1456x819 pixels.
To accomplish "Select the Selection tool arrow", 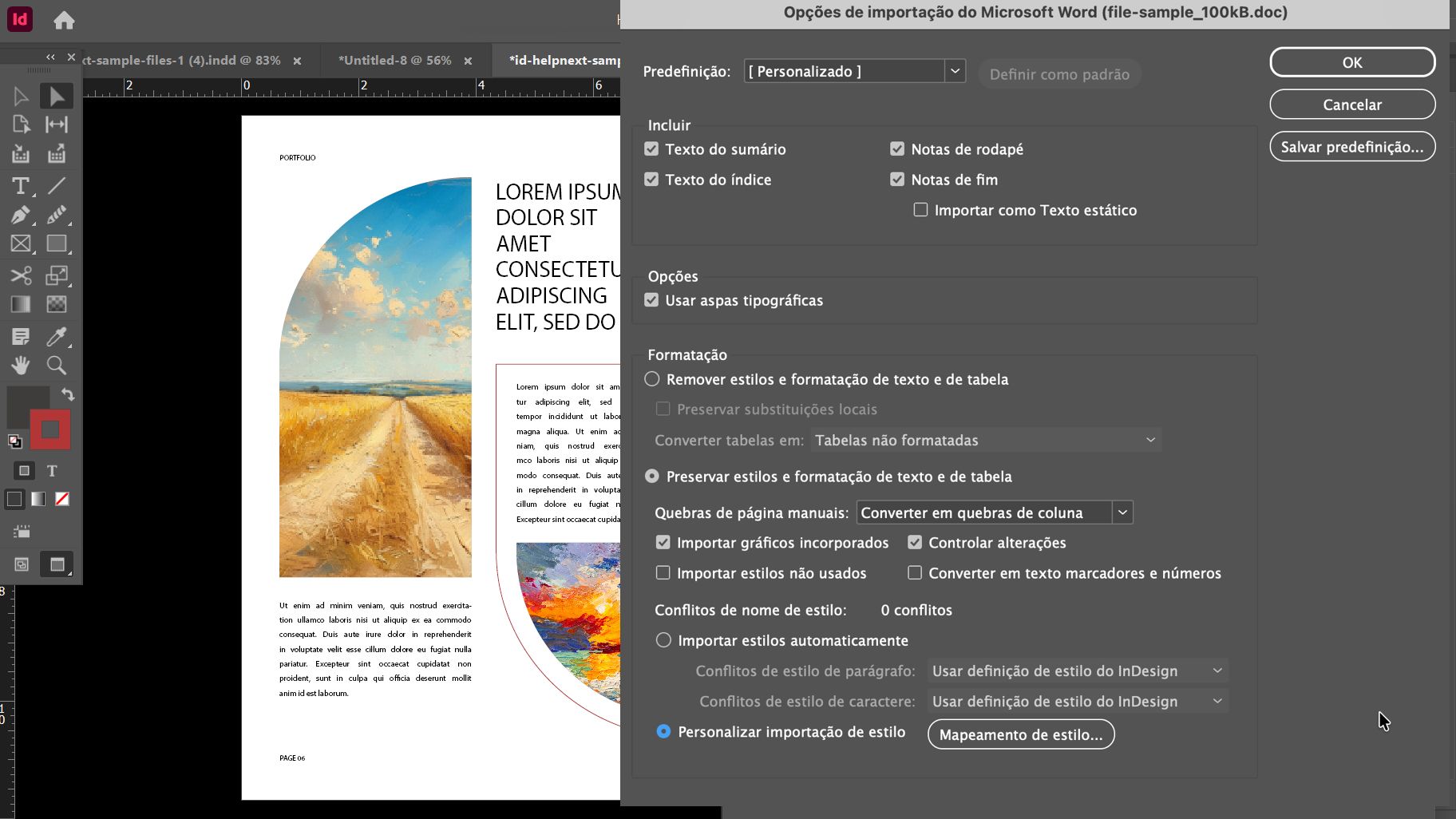I will pyautogui.click(x=21, y=96).
